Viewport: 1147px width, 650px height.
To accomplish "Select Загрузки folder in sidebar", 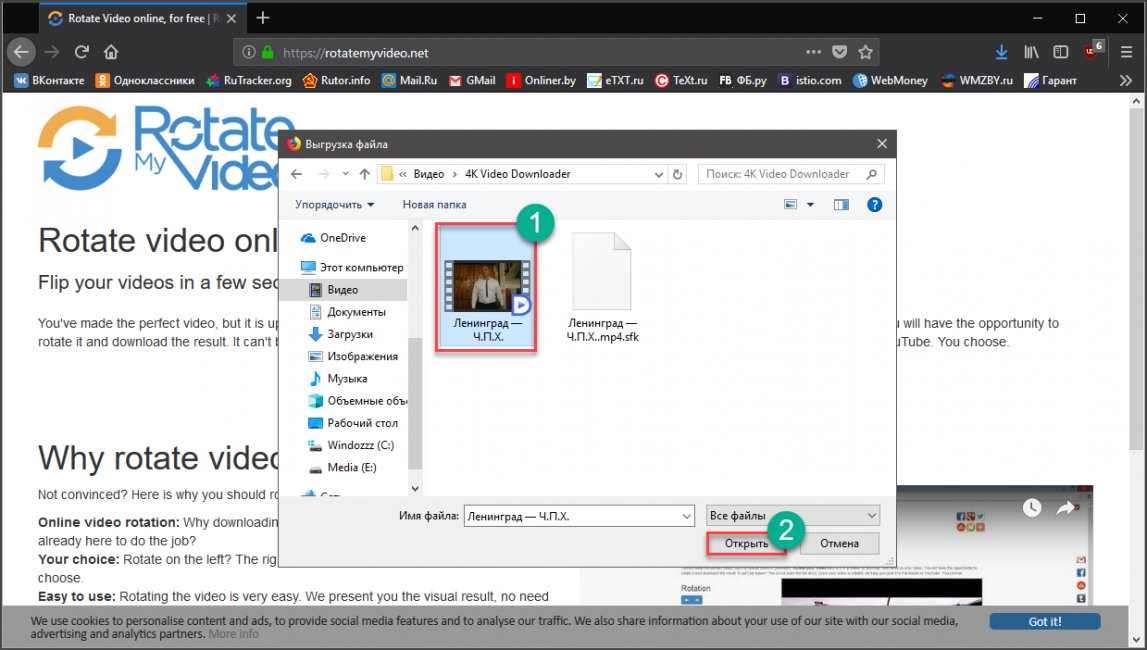I will [x=349, y=334].
